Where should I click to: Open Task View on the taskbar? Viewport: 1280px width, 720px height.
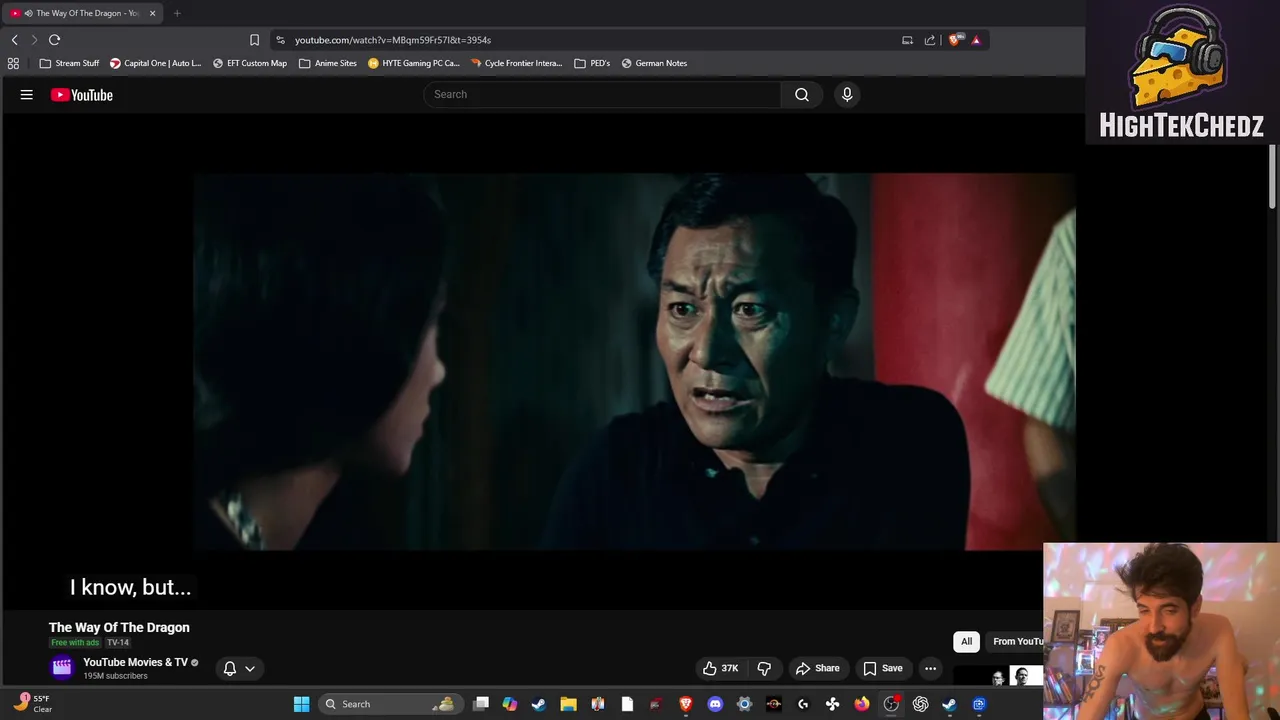[481, 704]
